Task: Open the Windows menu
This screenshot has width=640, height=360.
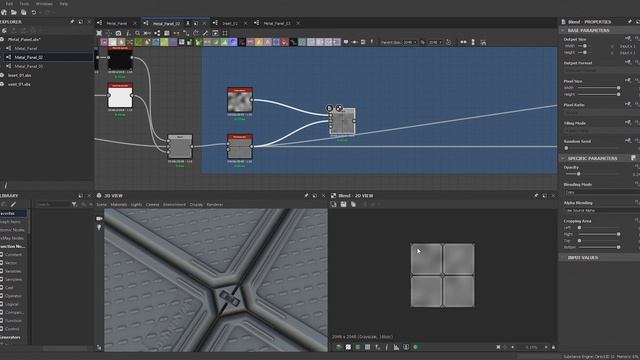Action: (44, 4)
